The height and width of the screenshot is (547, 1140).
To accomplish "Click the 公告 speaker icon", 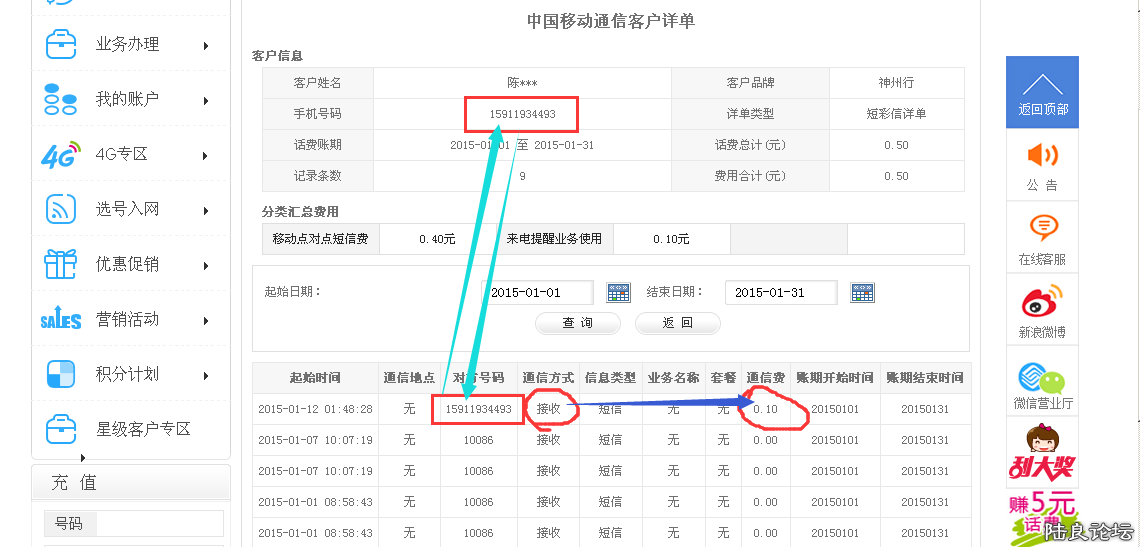I will pos(1042,155).
